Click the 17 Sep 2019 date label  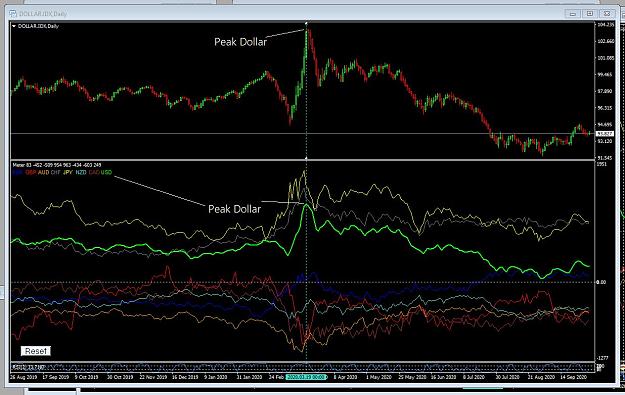click(55, 377)
